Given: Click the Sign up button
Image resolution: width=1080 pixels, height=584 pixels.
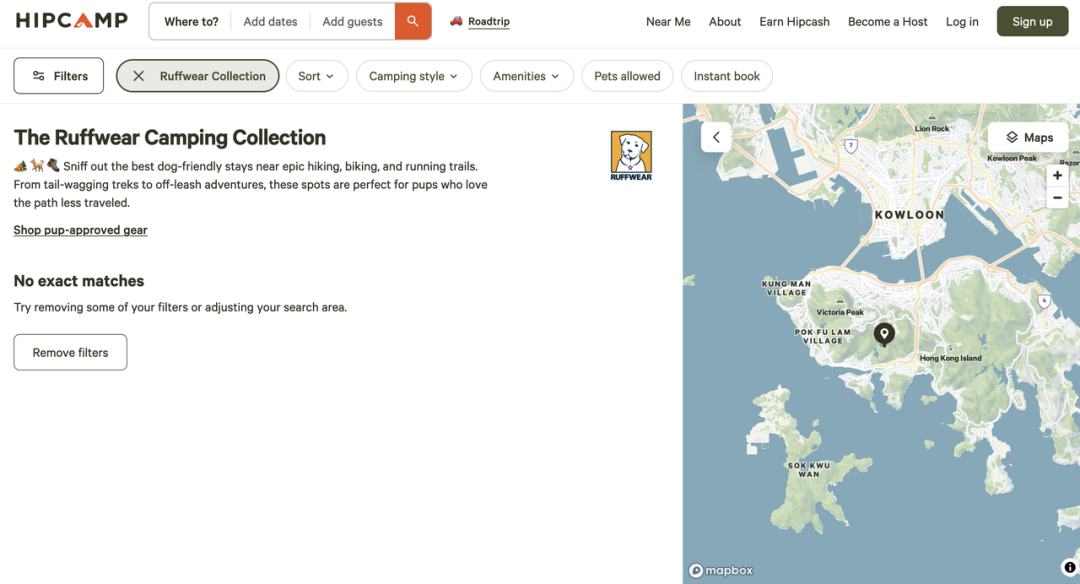Looking at the screenshot, I should (x=1032, y=21).
